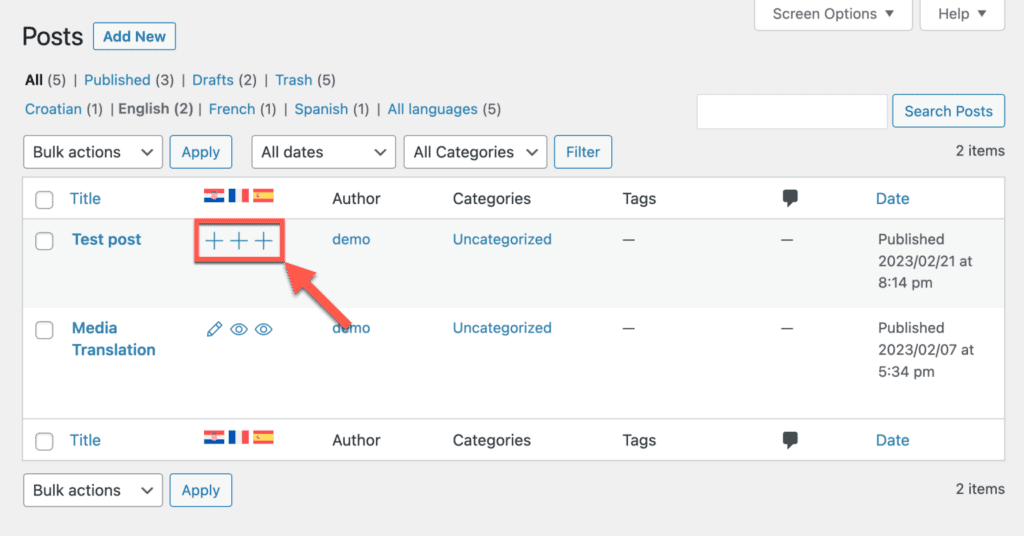
Task: Sort by Title in table header
Action: pyautogui.click(x=86, y=198)
